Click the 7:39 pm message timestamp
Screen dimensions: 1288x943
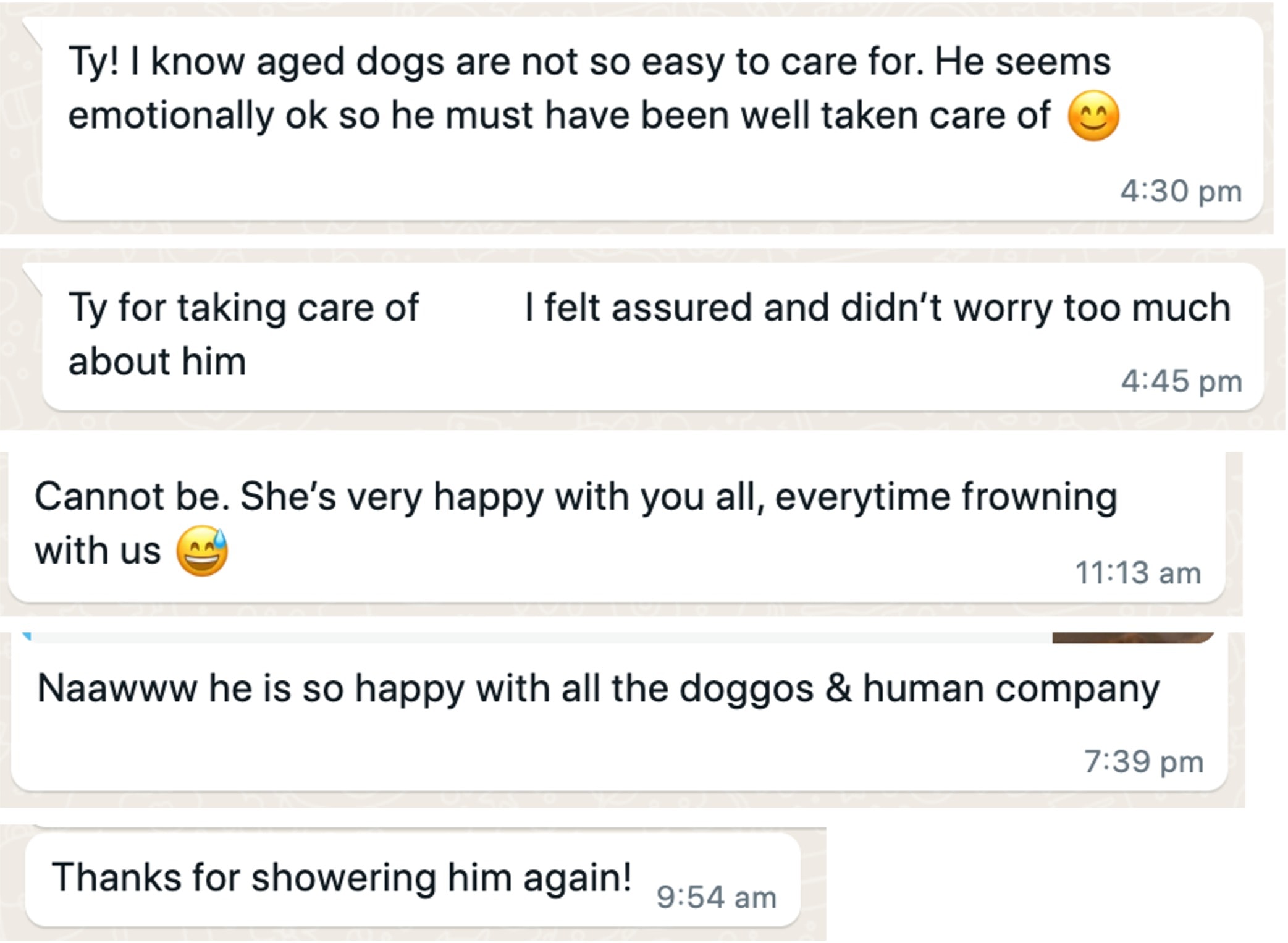click(x=1143, y=761)
